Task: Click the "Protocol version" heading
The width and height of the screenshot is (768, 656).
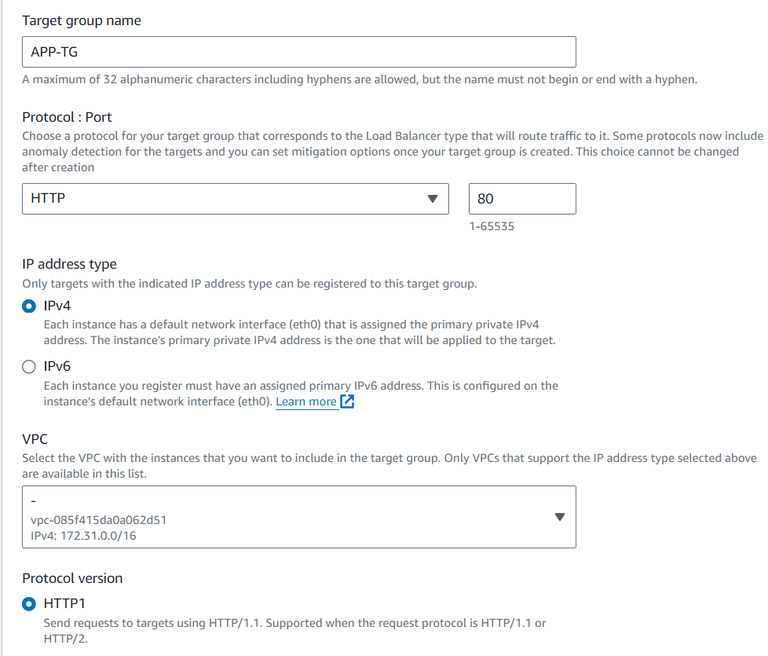Action: click(72, 578)
